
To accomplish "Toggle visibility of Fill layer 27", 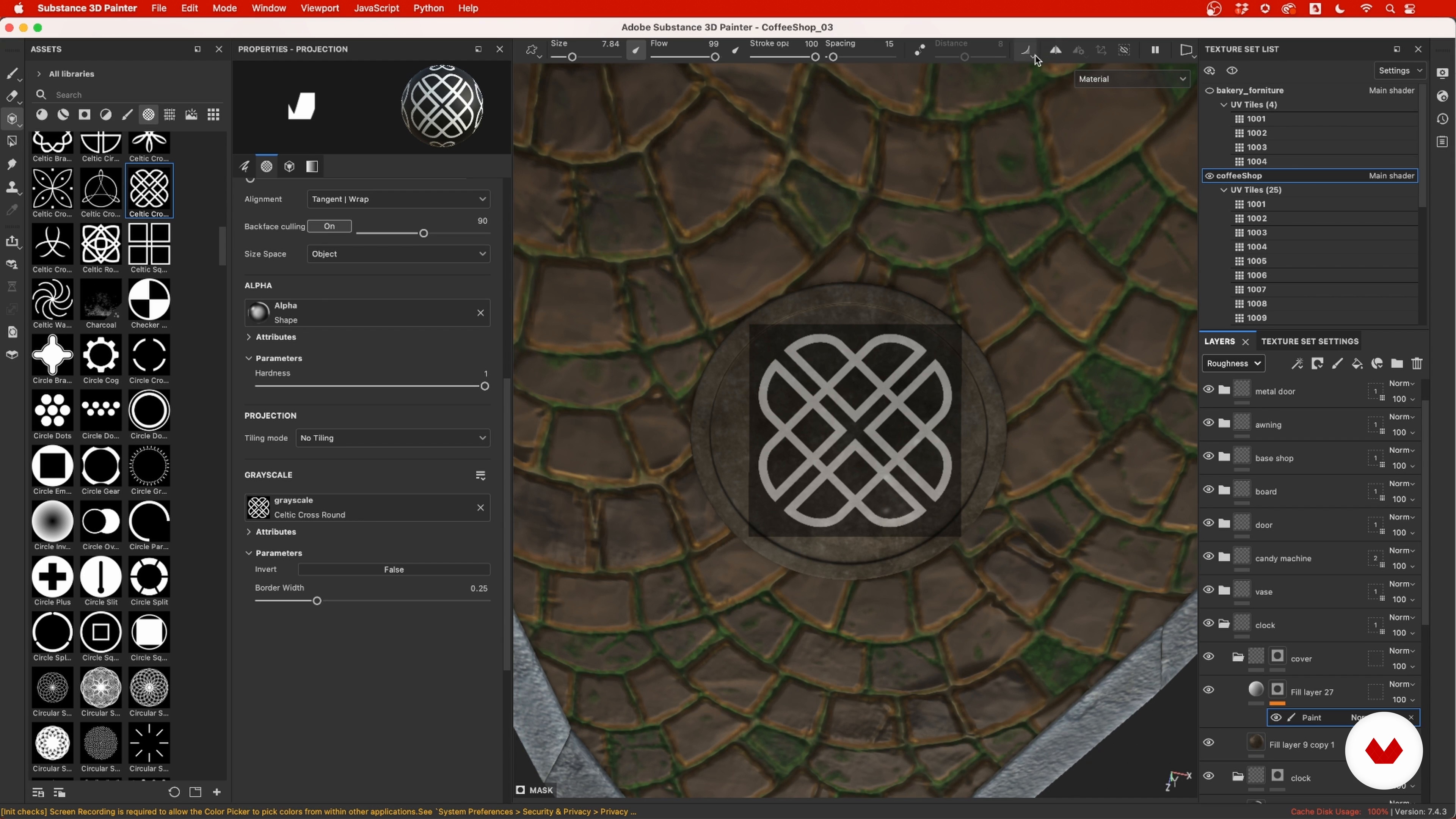I will (x=1208, y=690).
